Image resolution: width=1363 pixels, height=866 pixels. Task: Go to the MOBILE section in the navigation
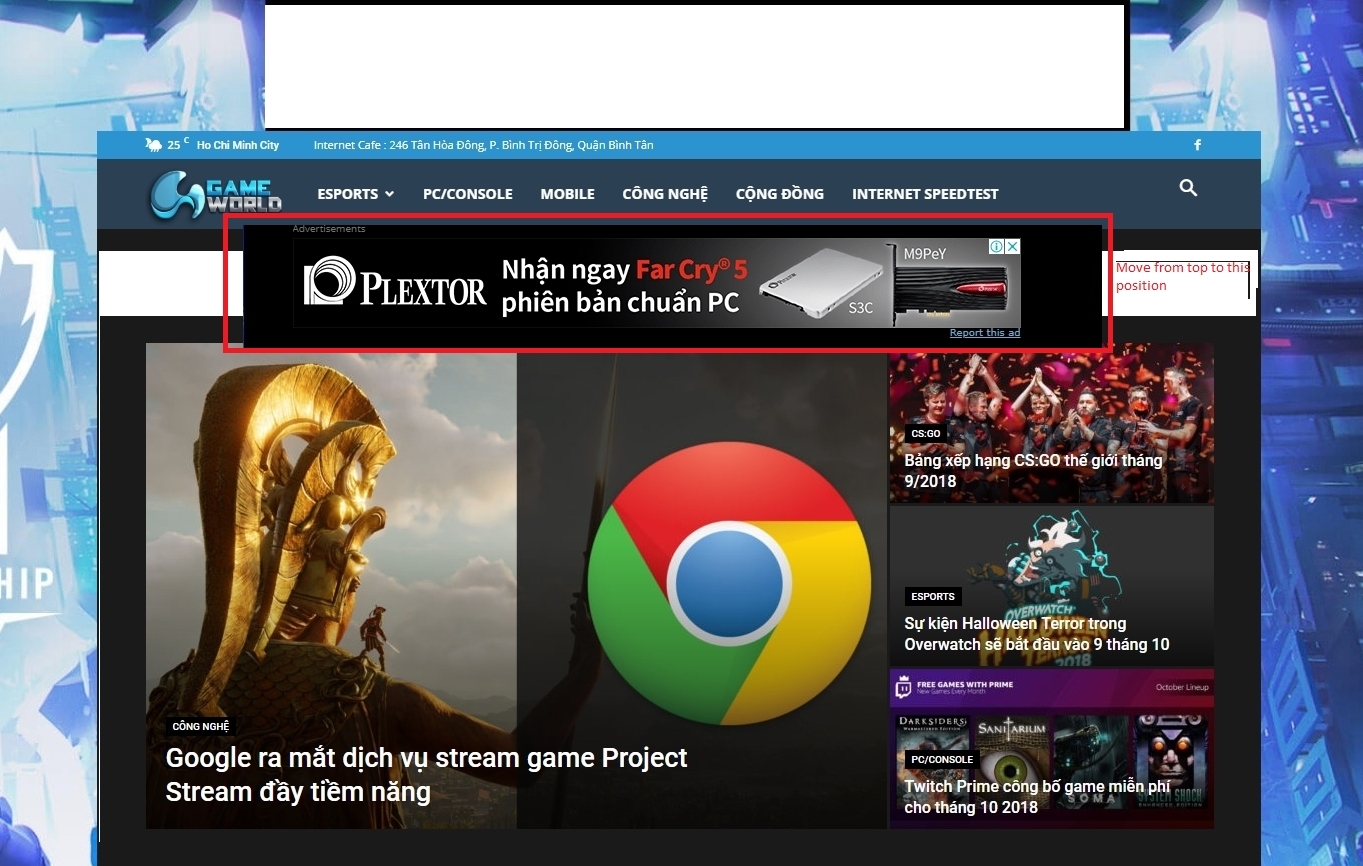pyautogui.click(x=568, y=194)
